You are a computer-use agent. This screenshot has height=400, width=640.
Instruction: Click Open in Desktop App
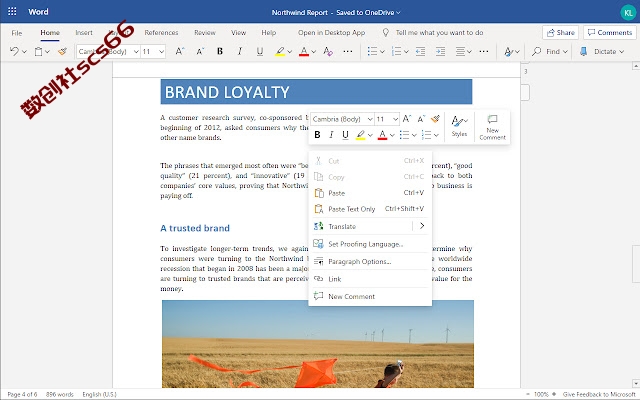click(331, 33)
